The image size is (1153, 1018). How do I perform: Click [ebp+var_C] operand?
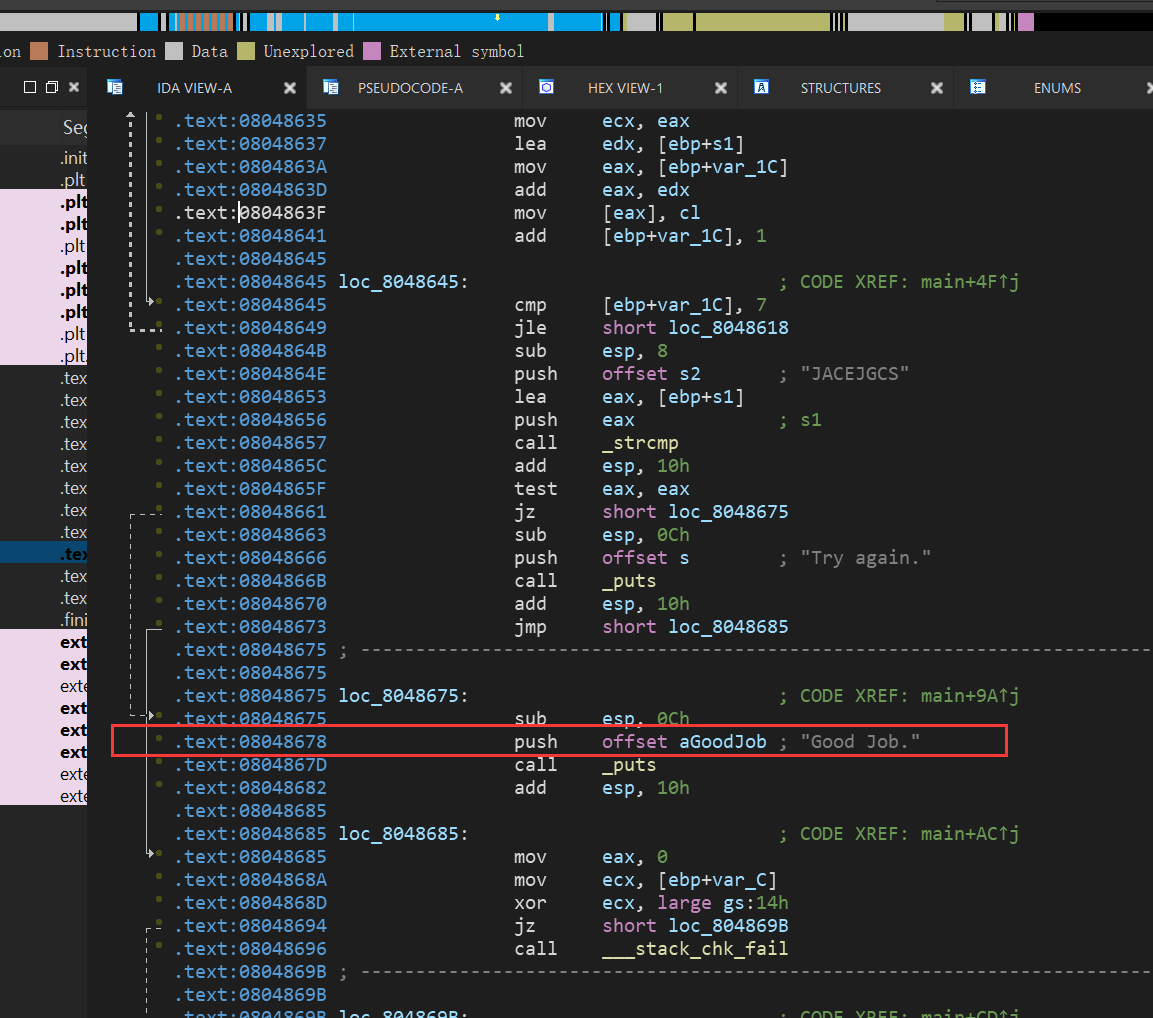click(x=717, y=880)
